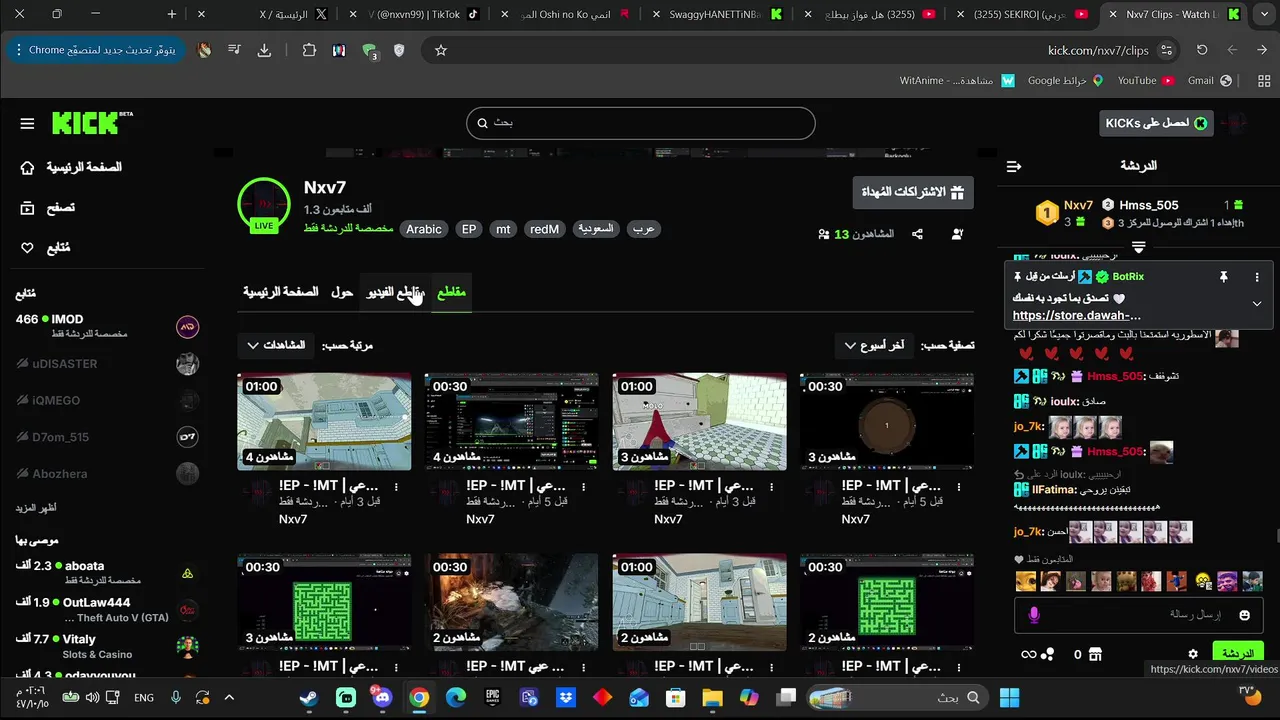The height and width of the screenshot is (720, 1280).
Task: Open the YouTube bookmark
Action: tap(1145, 81)
